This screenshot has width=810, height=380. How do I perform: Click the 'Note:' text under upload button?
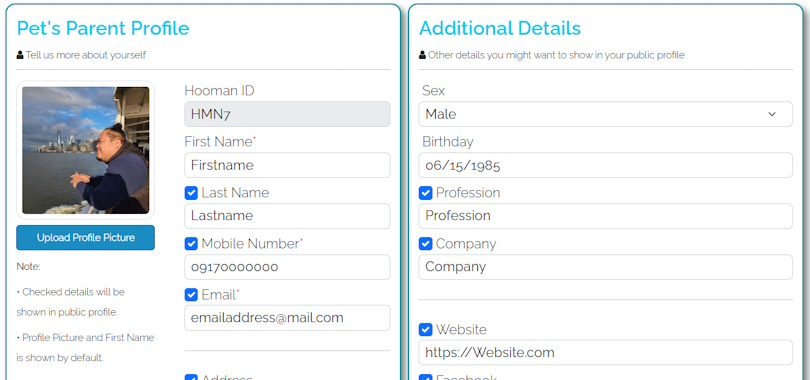click(28, 267)
